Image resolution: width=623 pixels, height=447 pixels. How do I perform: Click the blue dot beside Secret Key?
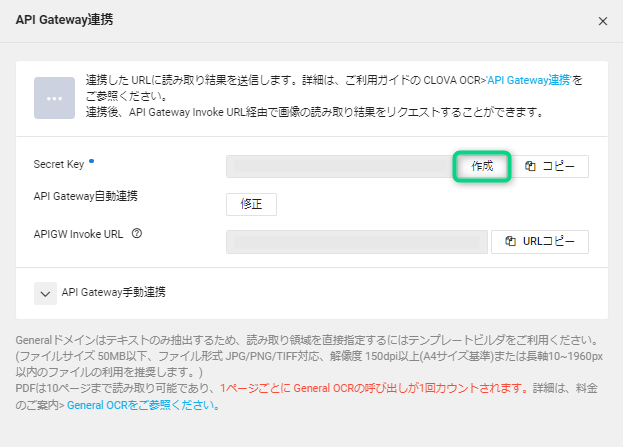91,159
